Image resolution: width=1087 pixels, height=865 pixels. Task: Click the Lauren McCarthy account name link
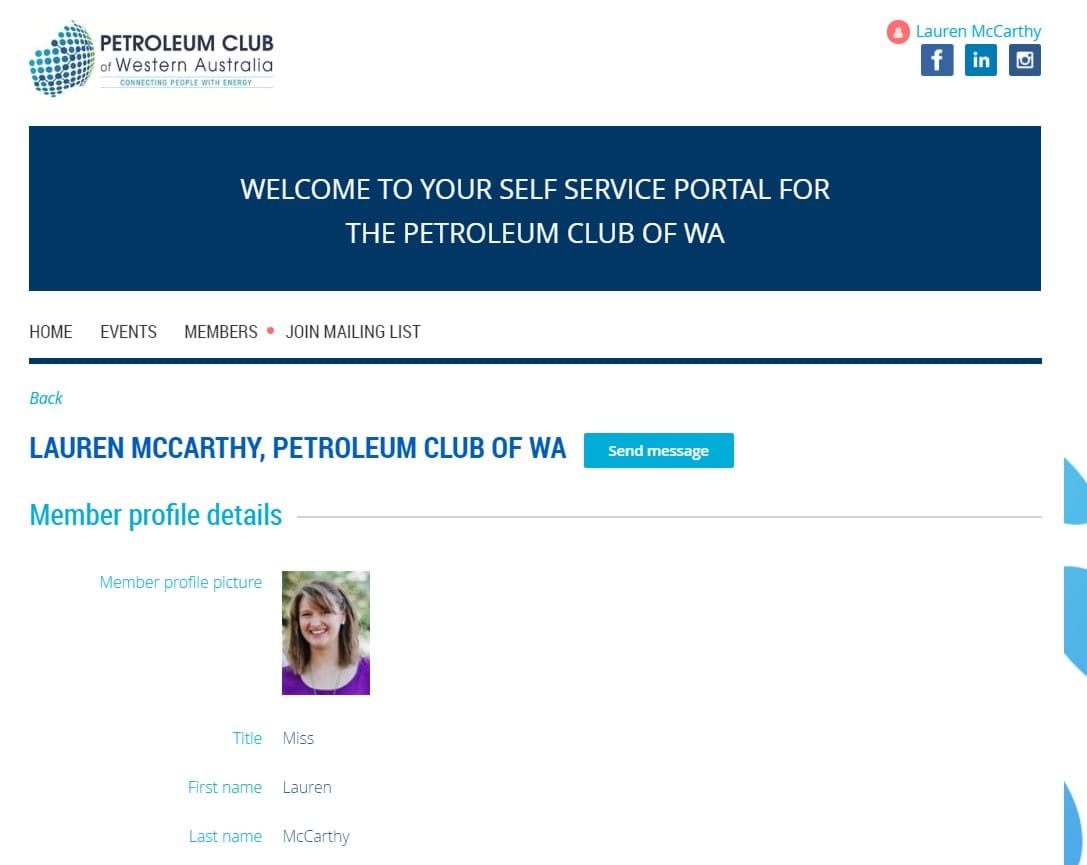pos(978,31)
